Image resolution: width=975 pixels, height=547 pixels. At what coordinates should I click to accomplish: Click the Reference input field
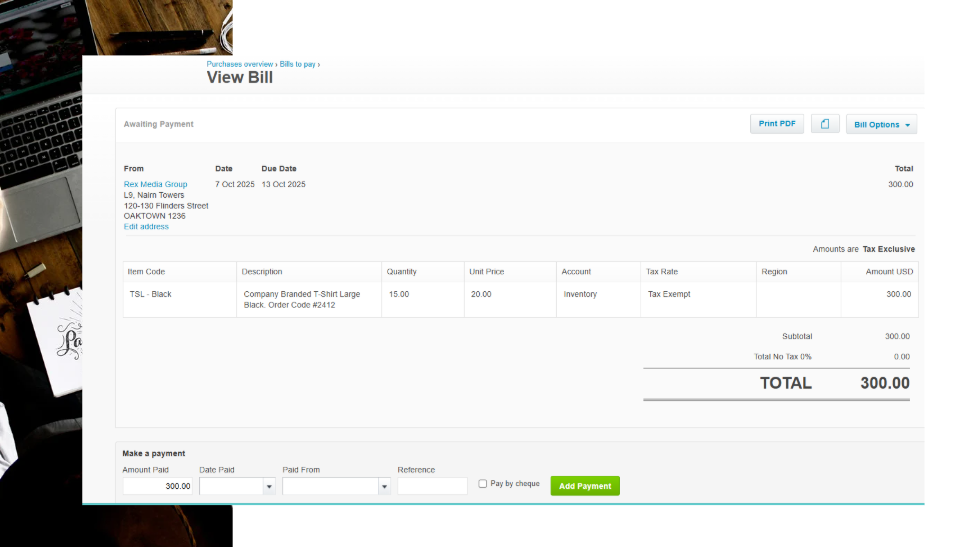click(x=432, y=486)
